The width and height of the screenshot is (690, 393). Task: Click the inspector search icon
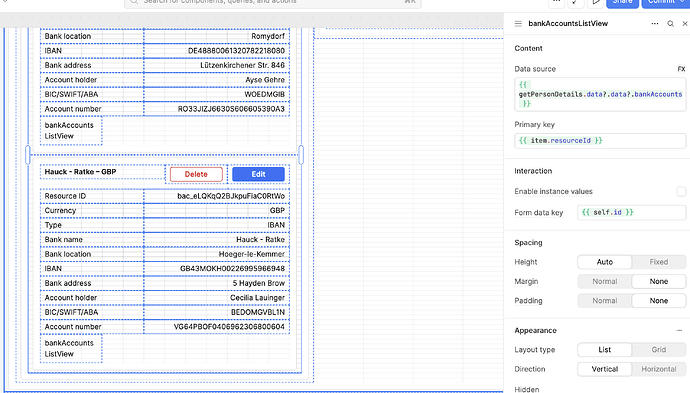coord(670,24)
